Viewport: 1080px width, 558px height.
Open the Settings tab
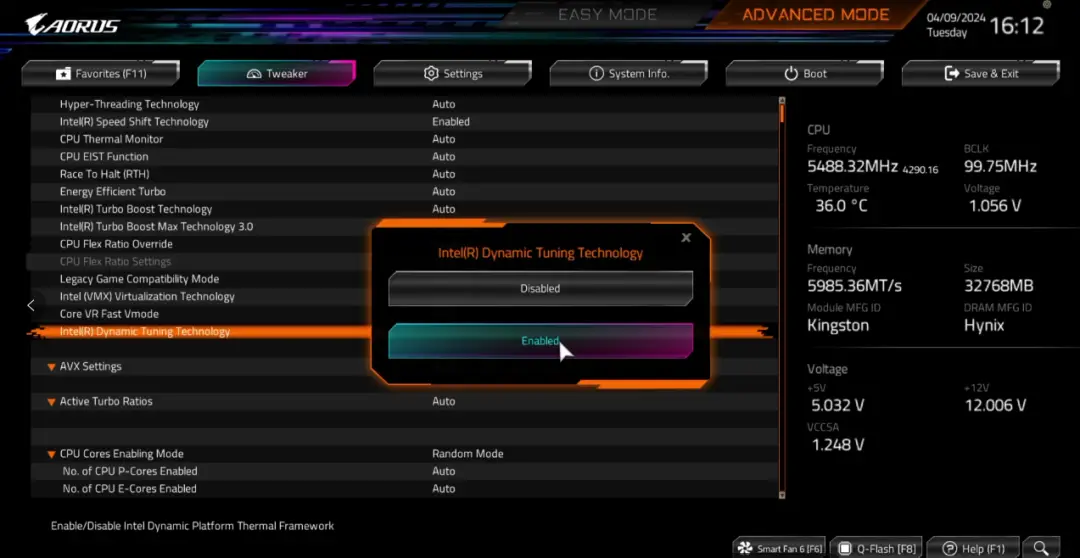(x=453, y=73)
